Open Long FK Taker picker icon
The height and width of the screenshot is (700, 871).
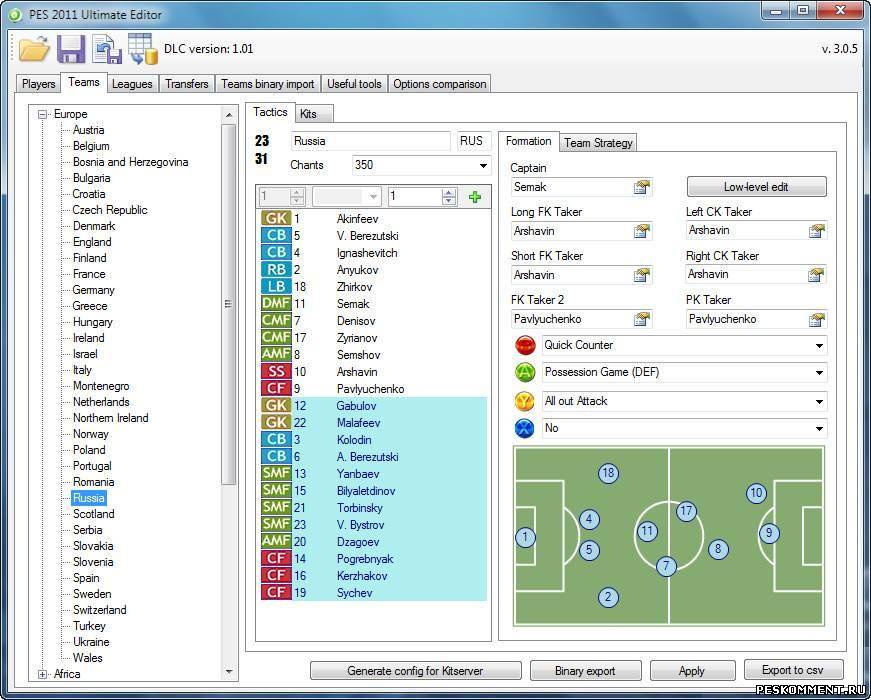[642, 231]
